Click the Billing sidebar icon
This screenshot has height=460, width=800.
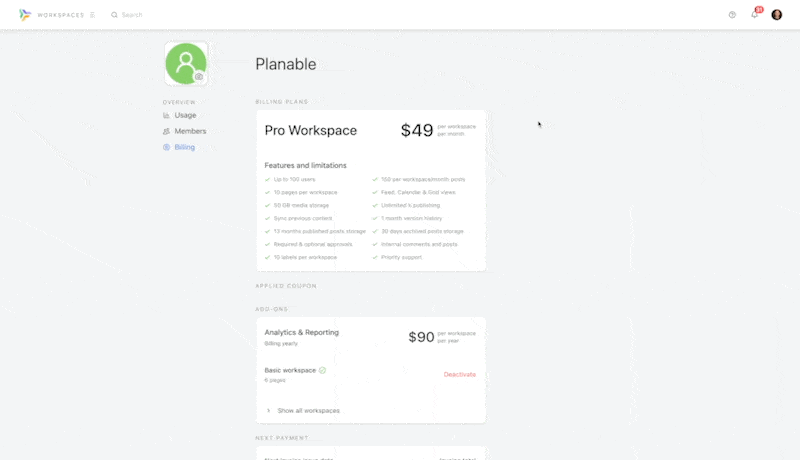pyautogui.click(x=166, y=147)
